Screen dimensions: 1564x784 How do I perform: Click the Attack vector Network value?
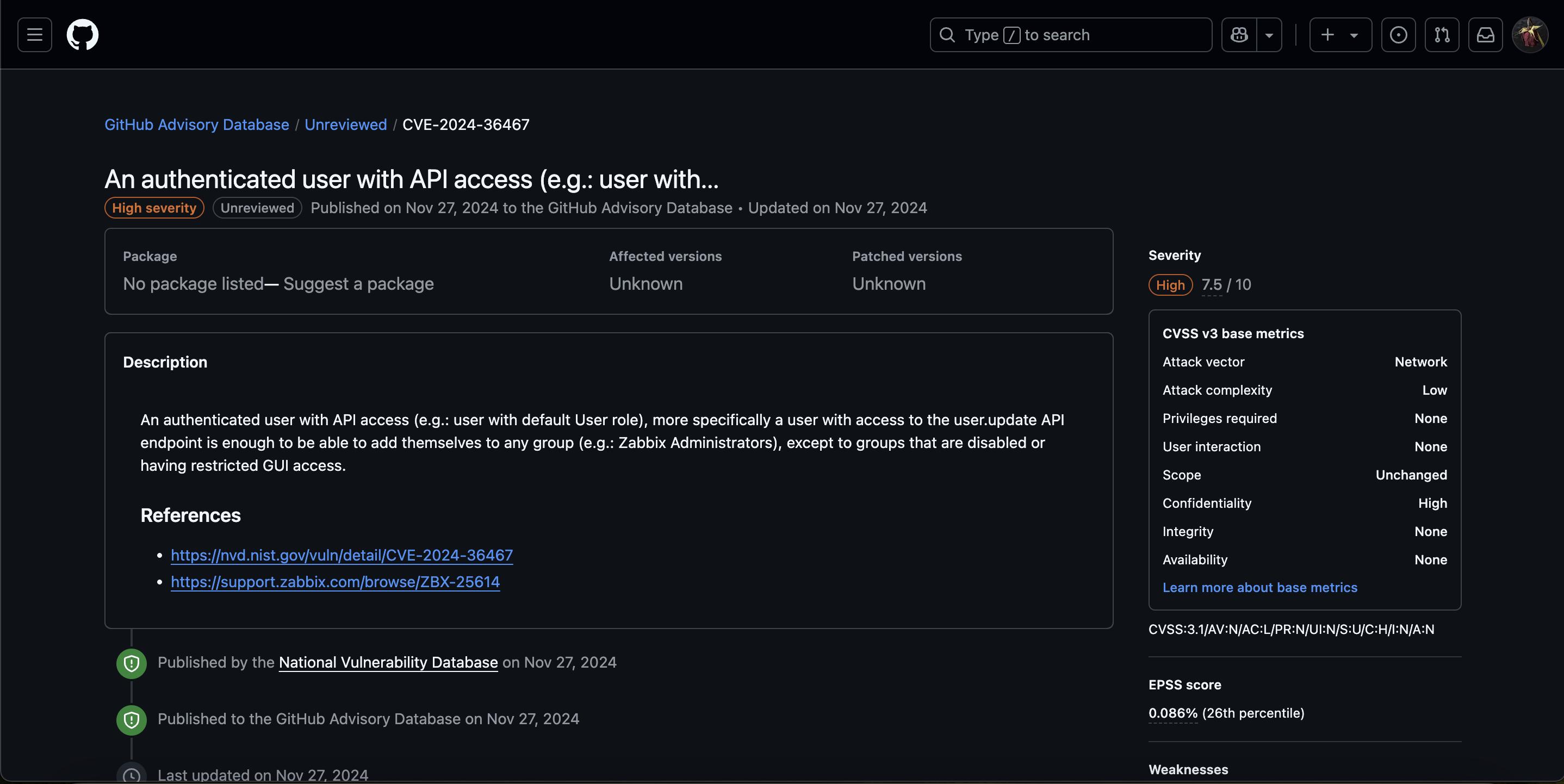(x=1421, y=362)
